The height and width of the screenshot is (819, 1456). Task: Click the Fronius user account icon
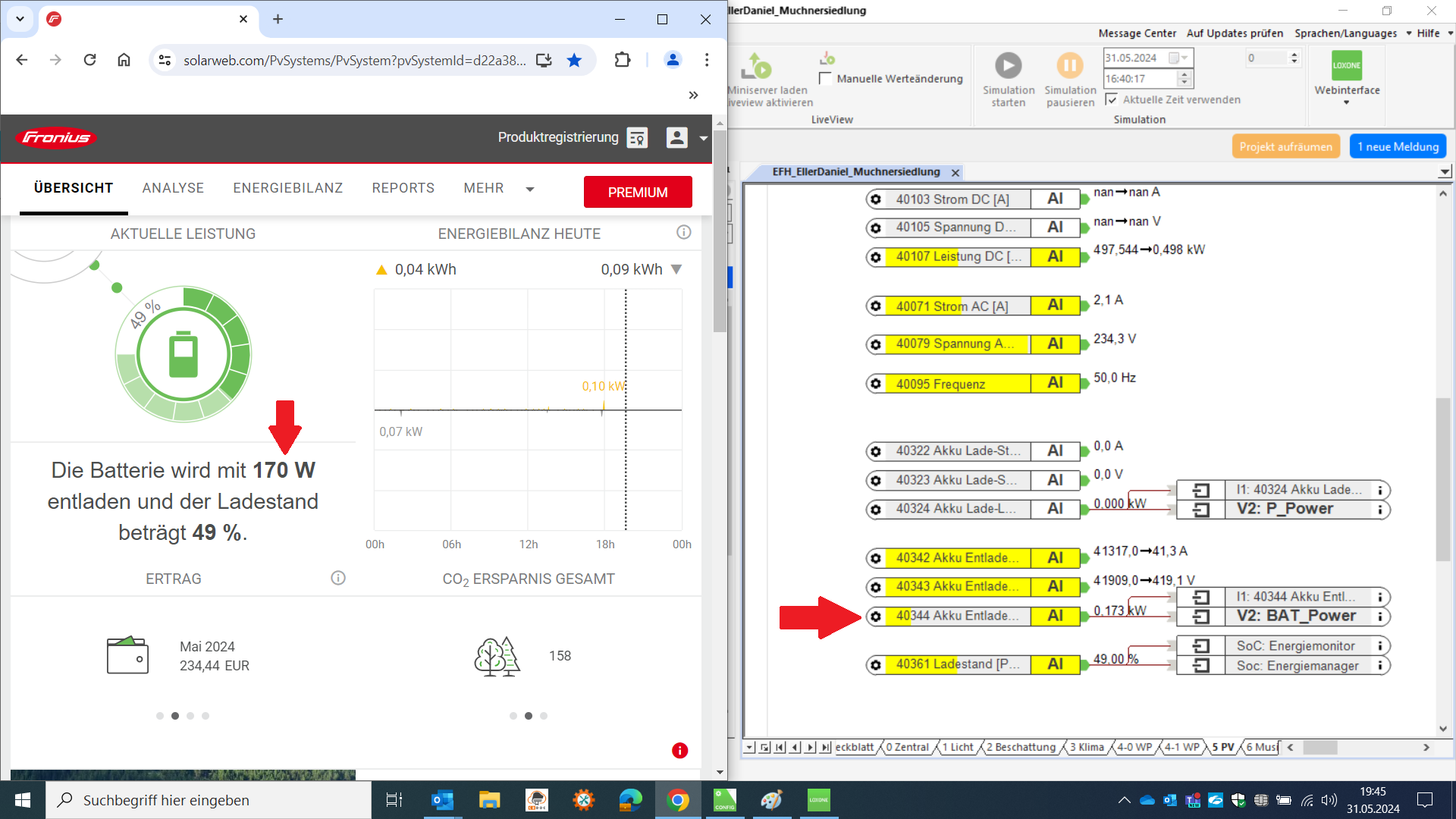click(676, 137)
